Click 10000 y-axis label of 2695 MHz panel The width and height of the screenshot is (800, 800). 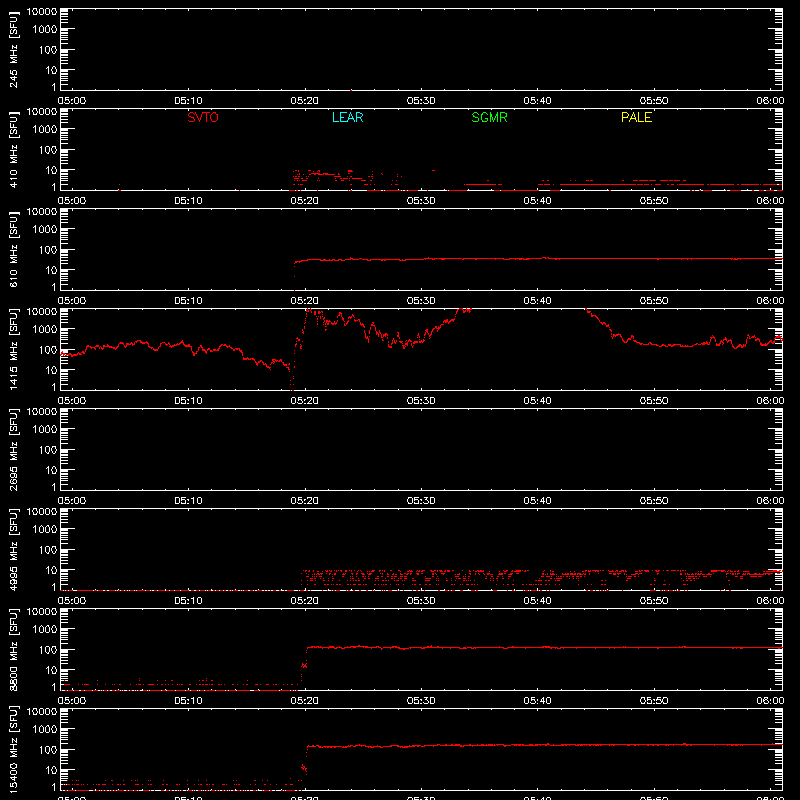coord(42,412)
